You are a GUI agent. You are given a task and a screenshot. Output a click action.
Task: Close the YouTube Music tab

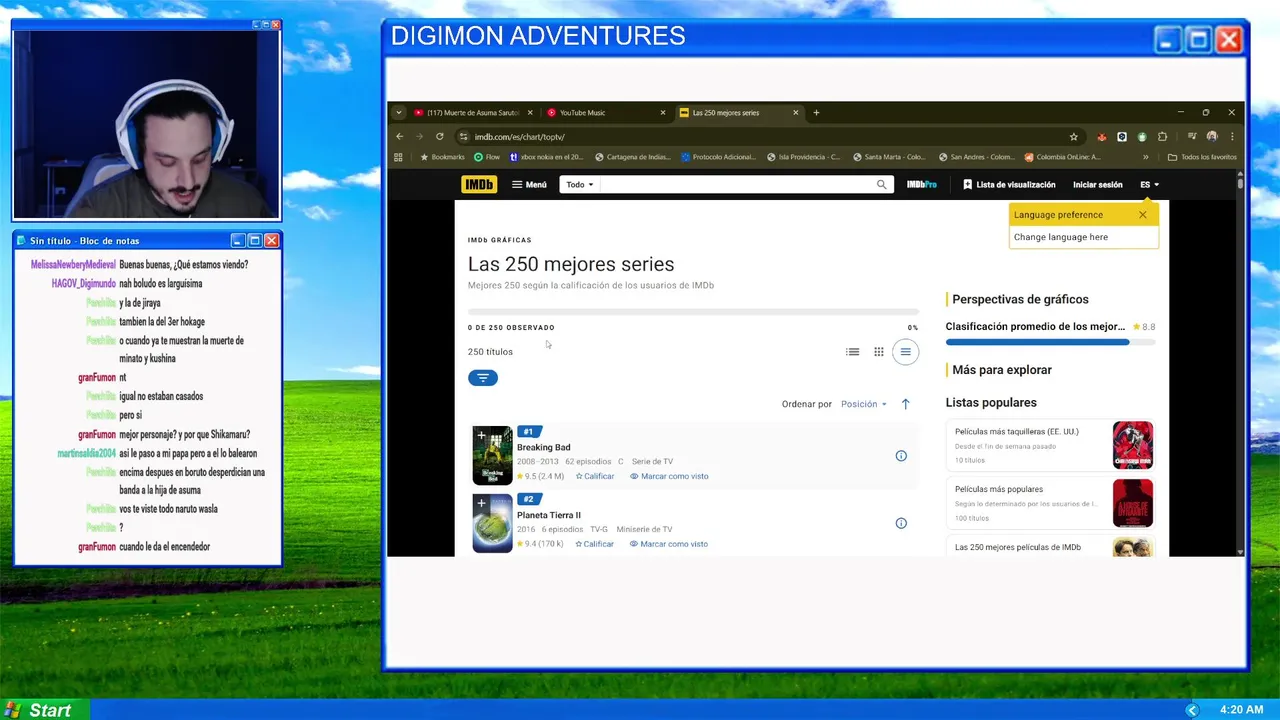[x=662, y=113]
